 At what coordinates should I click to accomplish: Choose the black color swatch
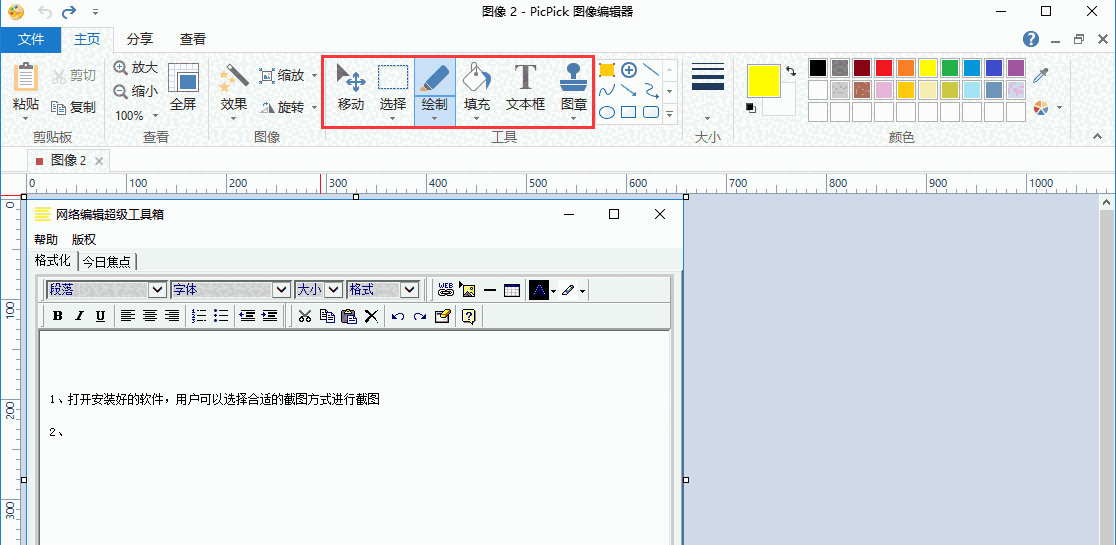[x=818, y=68]
